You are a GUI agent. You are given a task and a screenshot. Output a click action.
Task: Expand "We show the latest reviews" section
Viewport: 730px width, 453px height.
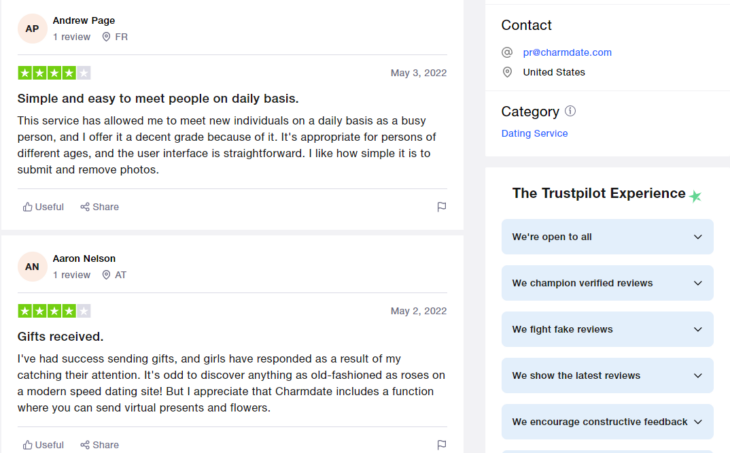coord(607,376)
